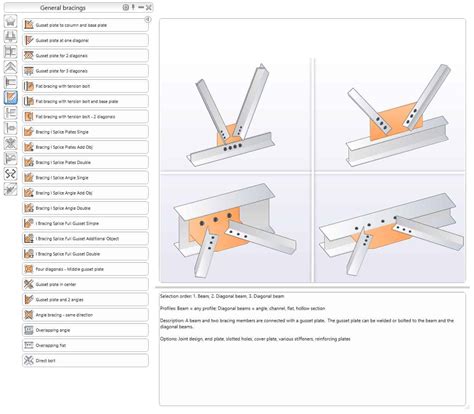Minimize the General bracings palette
This screenshot has height=414, width=474.
(141, 7)
